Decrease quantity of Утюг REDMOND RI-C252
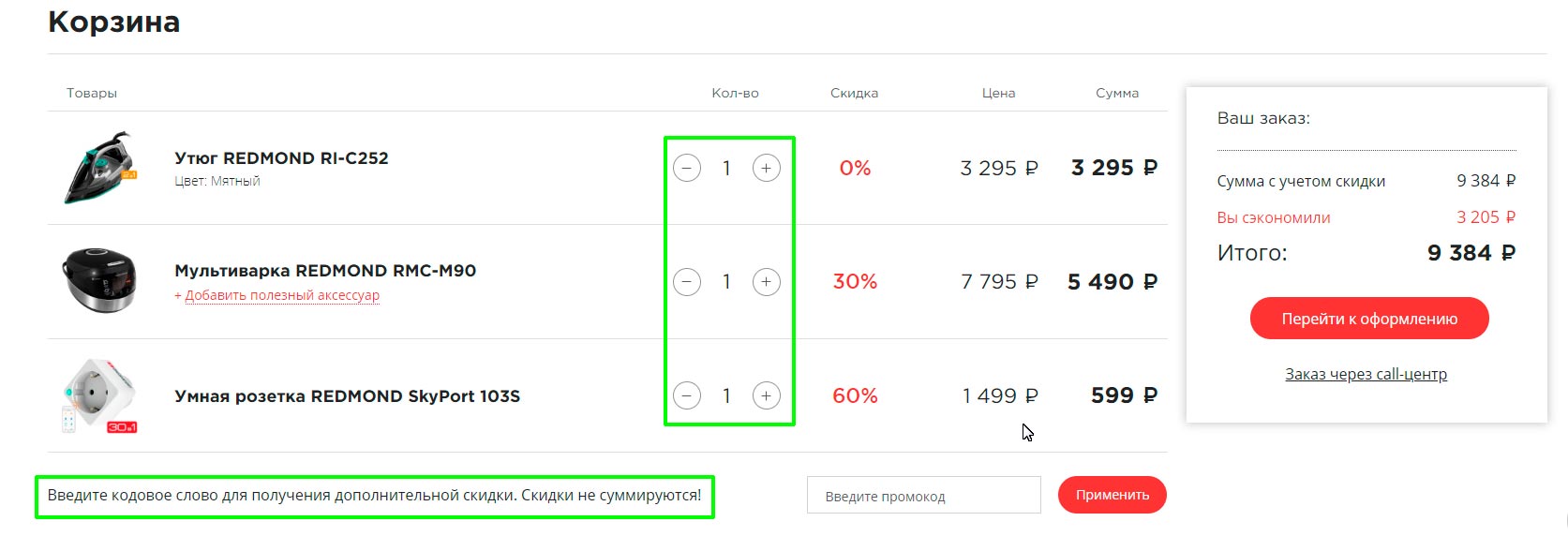The height and width of the screenshot is (536, 1568). tap(687, 169)
